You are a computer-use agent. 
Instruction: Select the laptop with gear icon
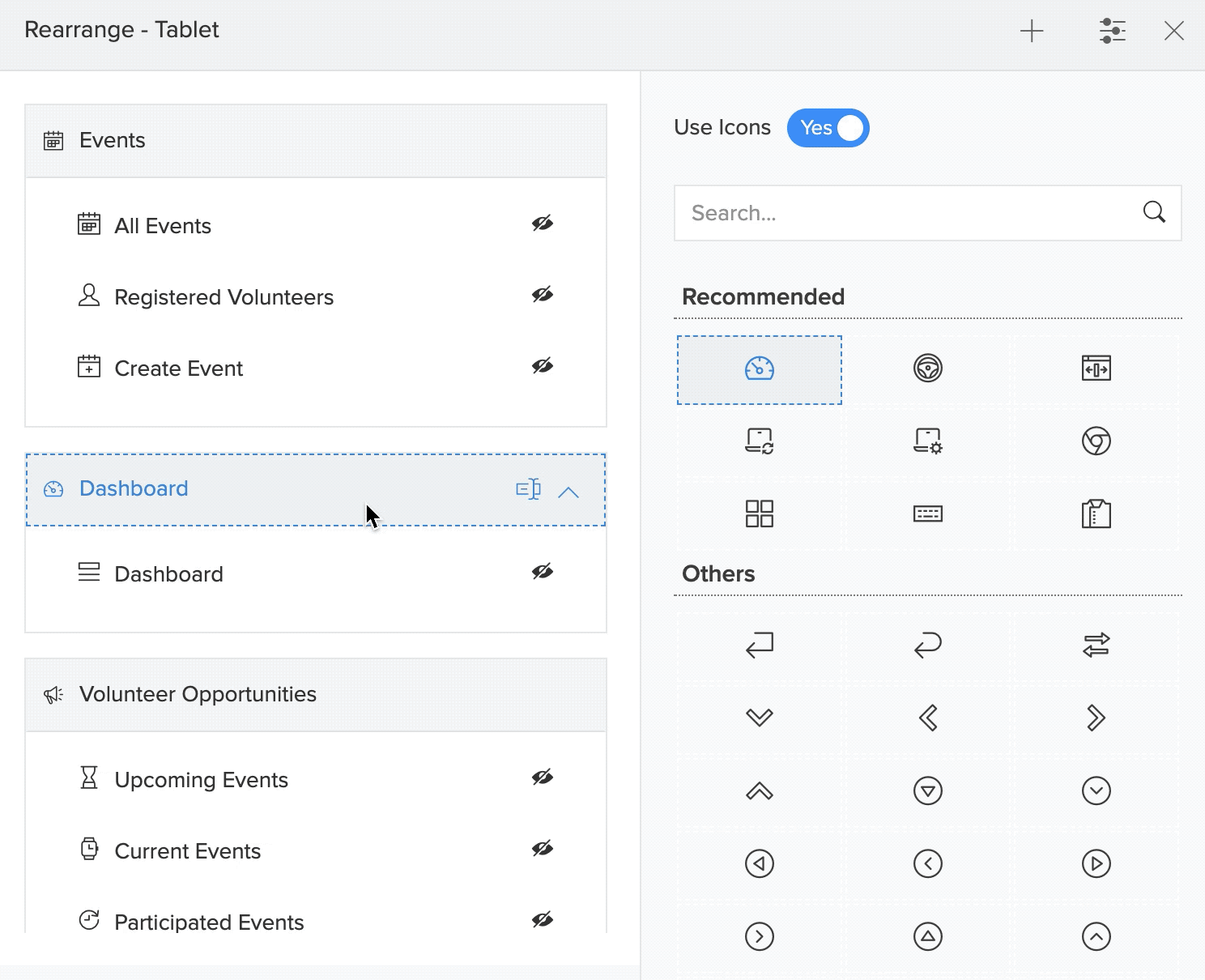[x=927, y=441]
